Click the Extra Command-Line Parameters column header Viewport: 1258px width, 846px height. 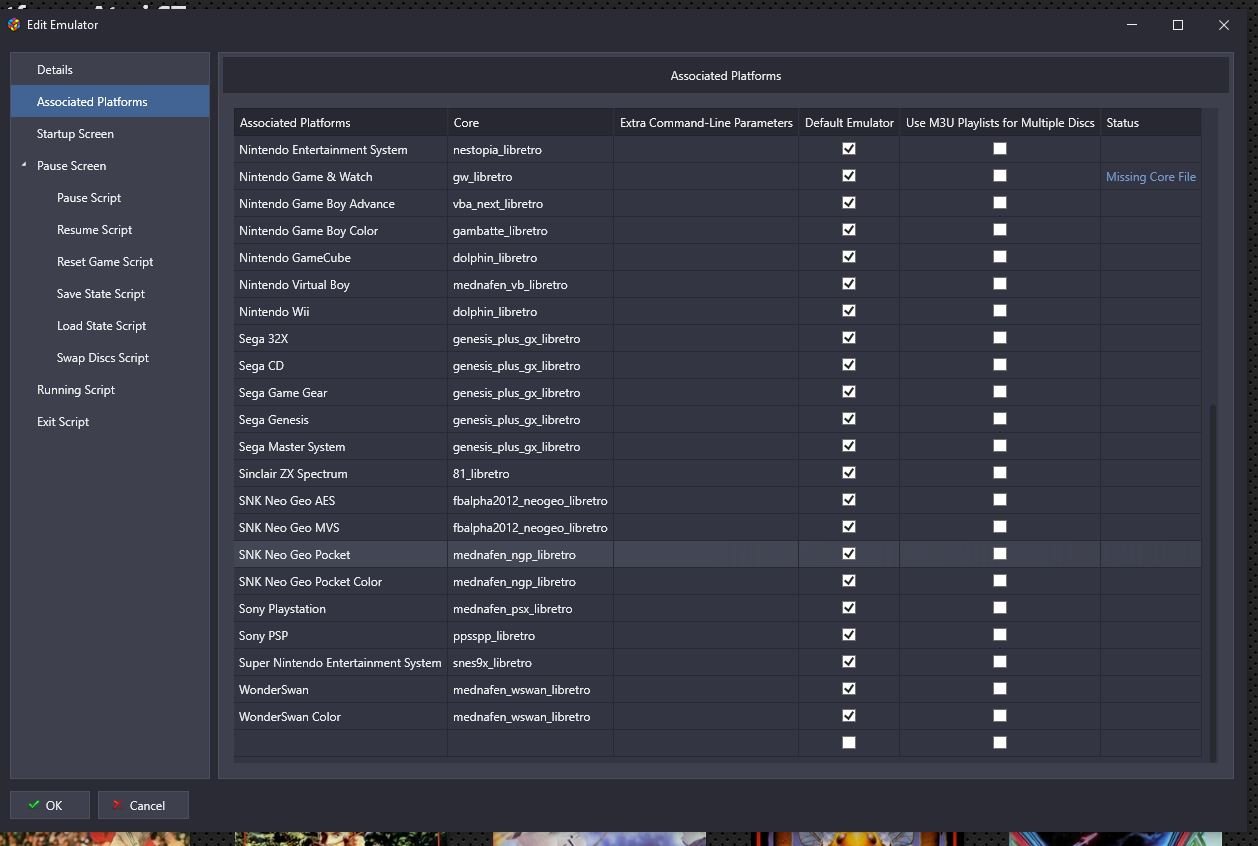coord(706,123)
